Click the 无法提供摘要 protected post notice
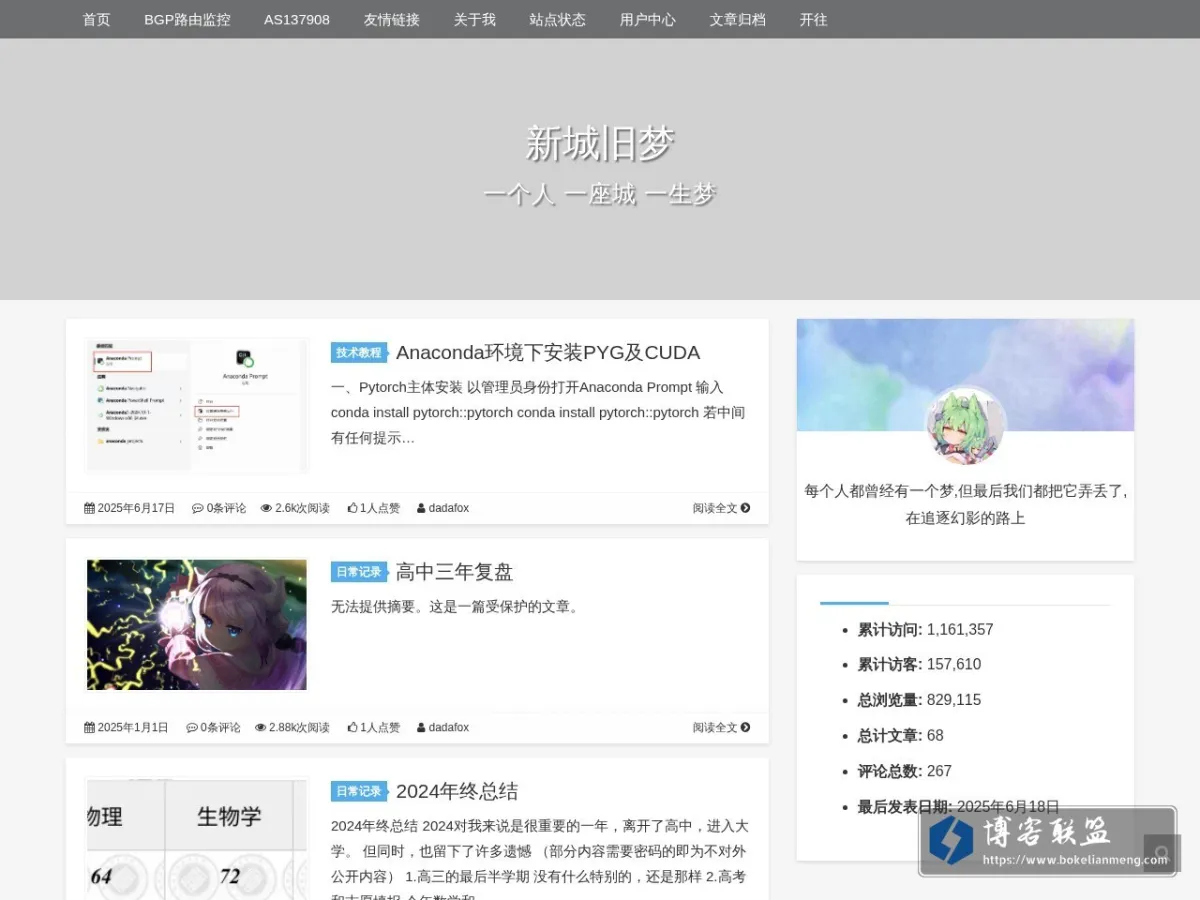The image size is (1200, 900). pyautogui.click(x=456, y=606)
